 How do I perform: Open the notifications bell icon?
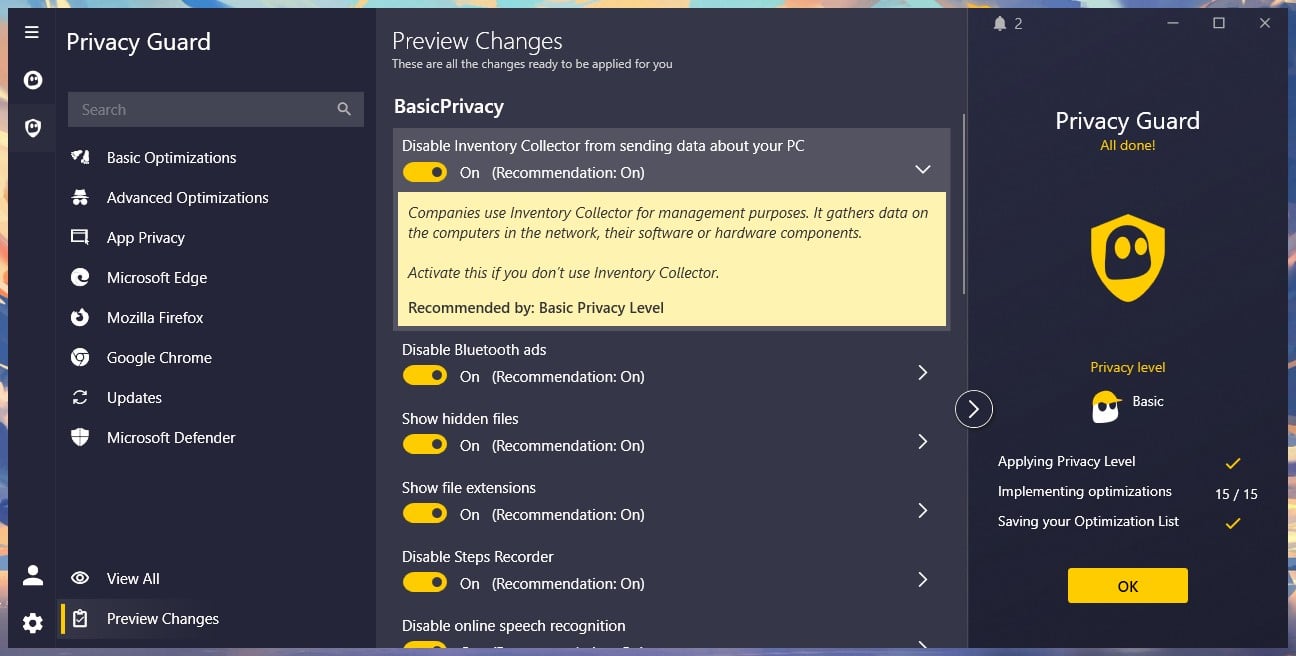coord(1000,23)
